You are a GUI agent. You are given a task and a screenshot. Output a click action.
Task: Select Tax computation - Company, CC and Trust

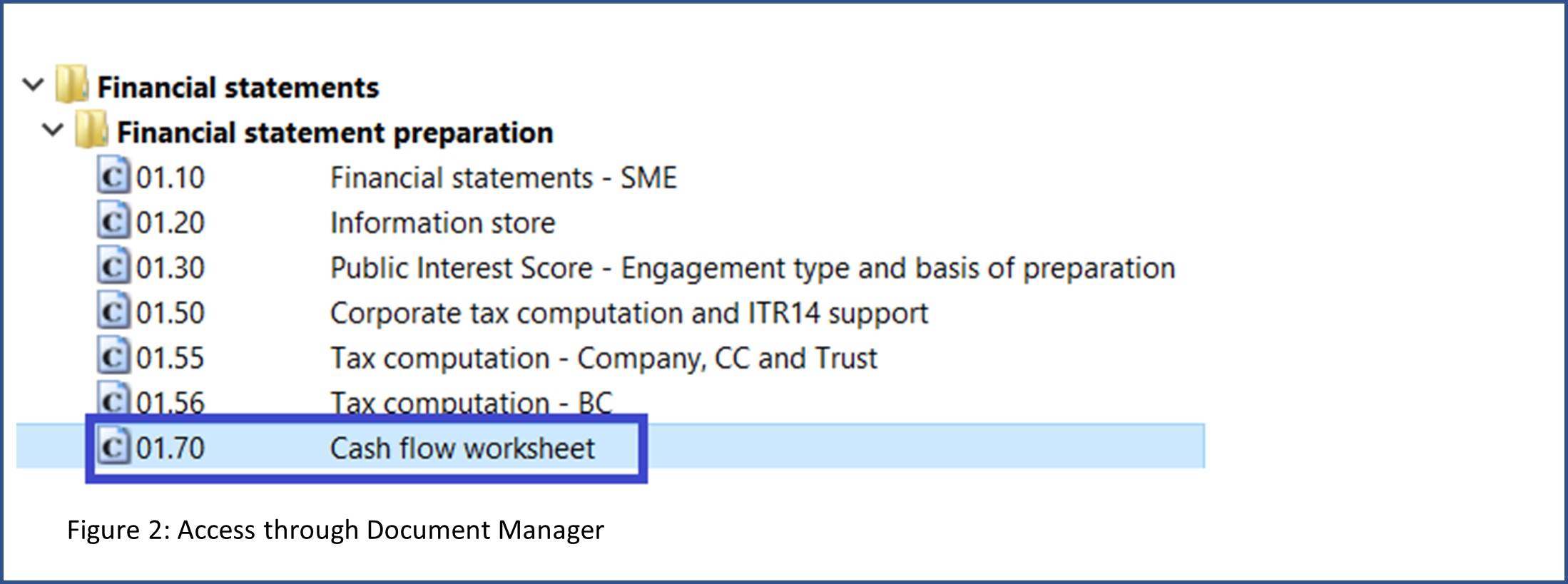coord(603,357)
